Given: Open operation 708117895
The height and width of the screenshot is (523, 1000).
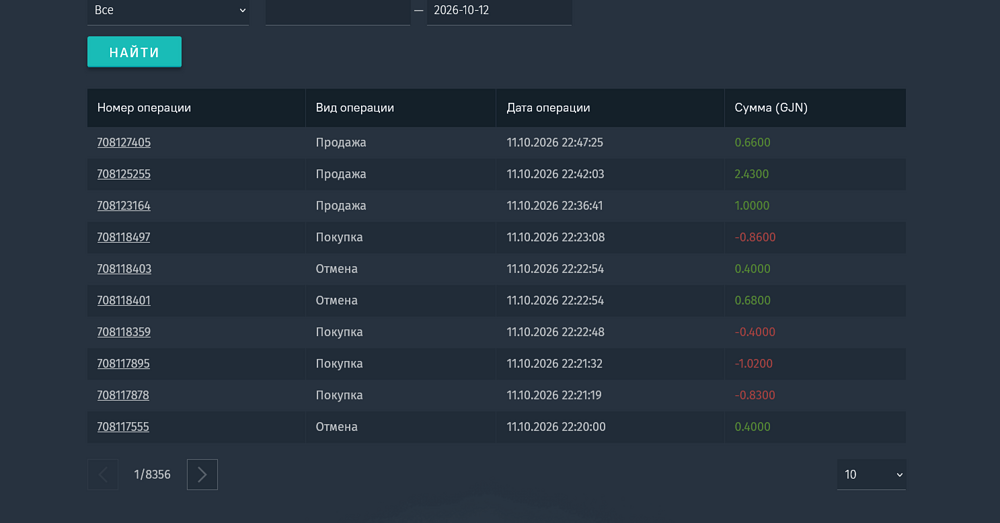Looking at the screenshot, I should 123,364.
